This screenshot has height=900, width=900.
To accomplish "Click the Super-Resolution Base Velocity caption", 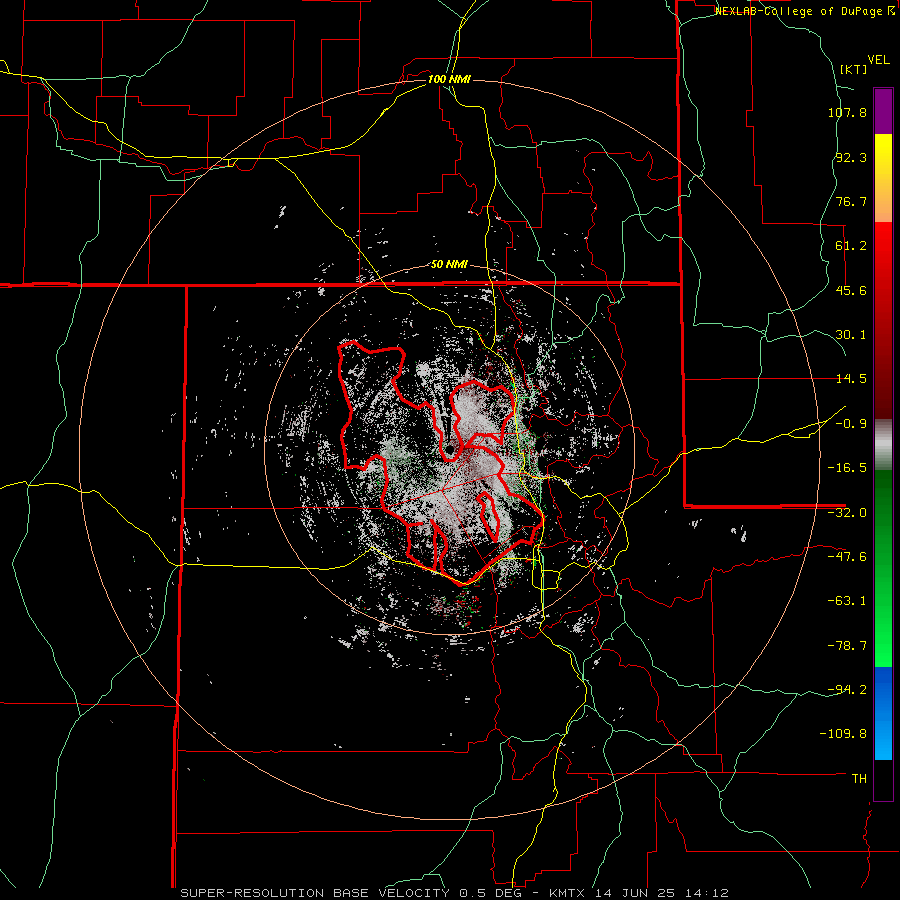I will [x=454, y=893].
